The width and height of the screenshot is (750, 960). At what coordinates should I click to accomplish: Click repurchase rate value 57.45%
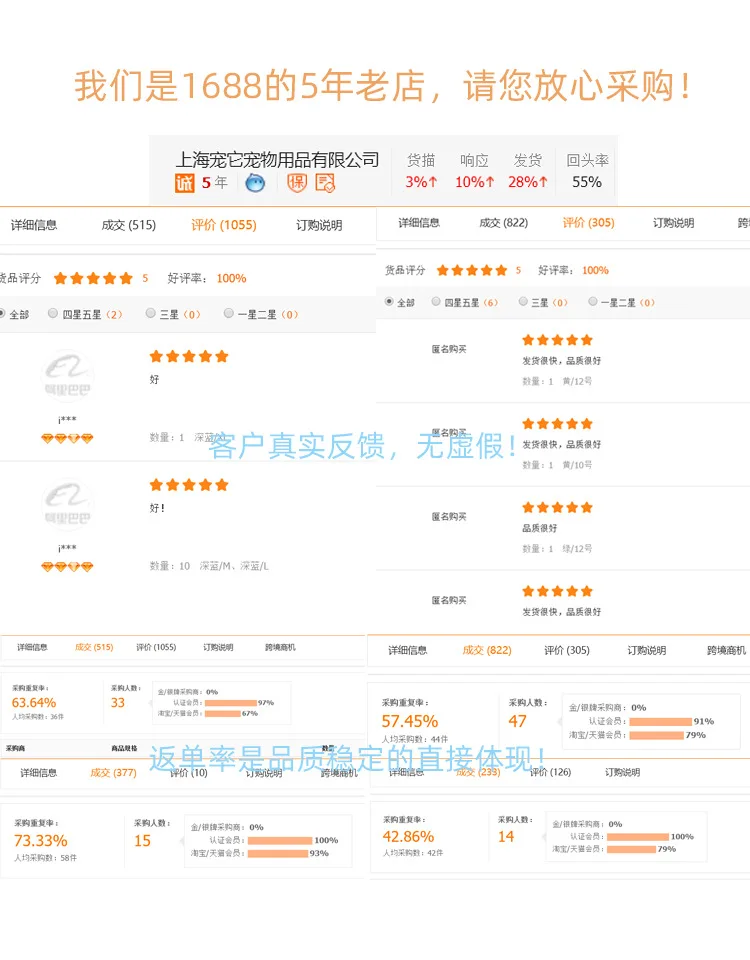point(410,721)
